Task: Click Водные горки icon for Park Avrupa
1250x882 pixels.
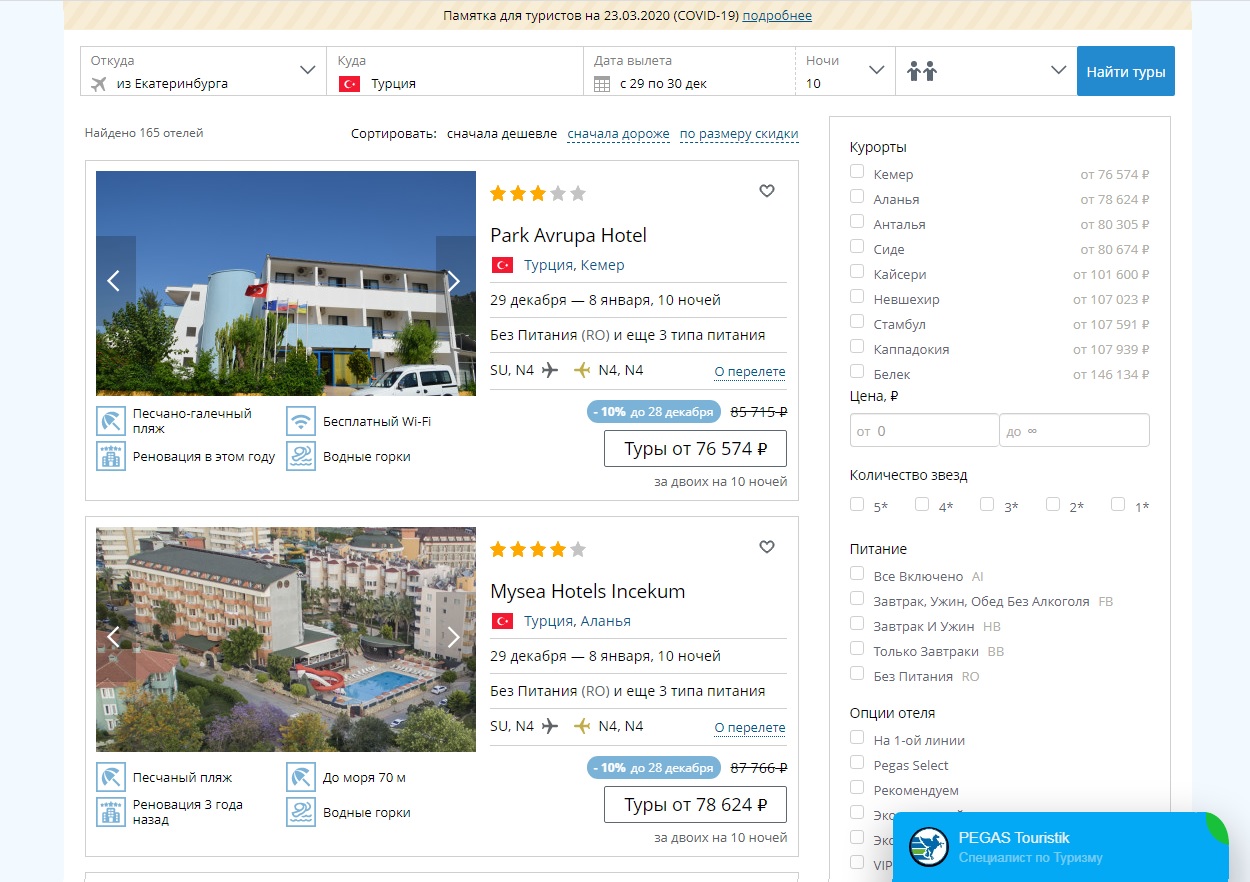Action: 301,456
